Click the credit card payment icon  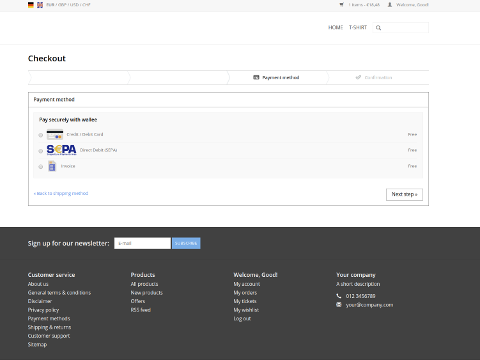click(x=55, y=135)
